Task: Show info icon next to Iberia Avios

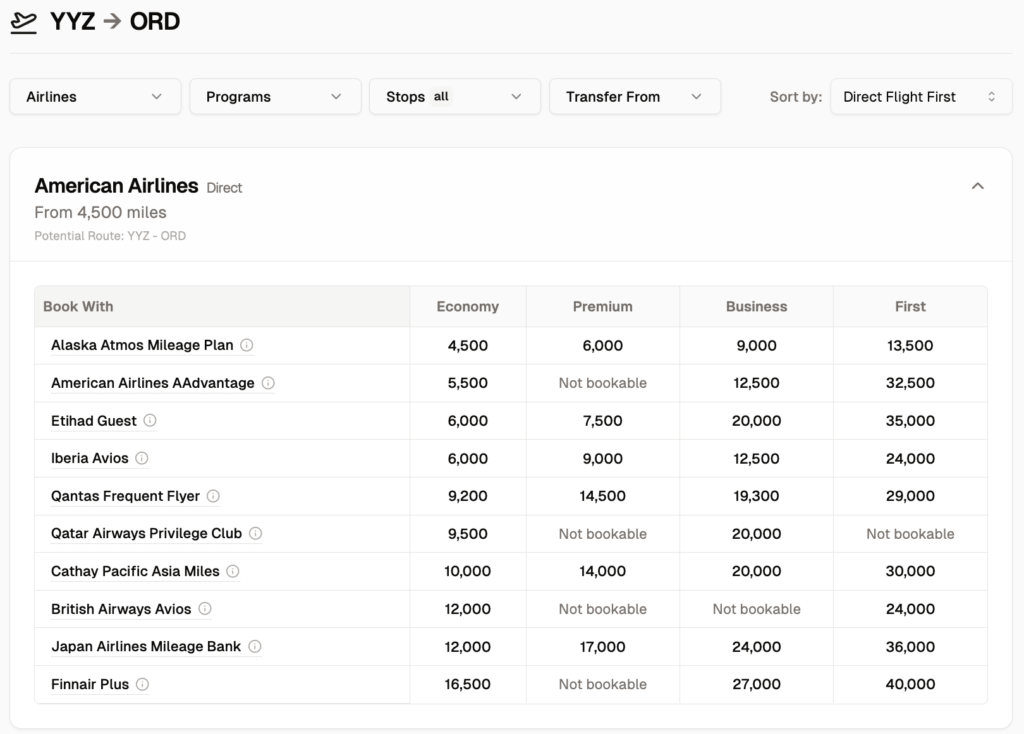Action: point(142,458)
